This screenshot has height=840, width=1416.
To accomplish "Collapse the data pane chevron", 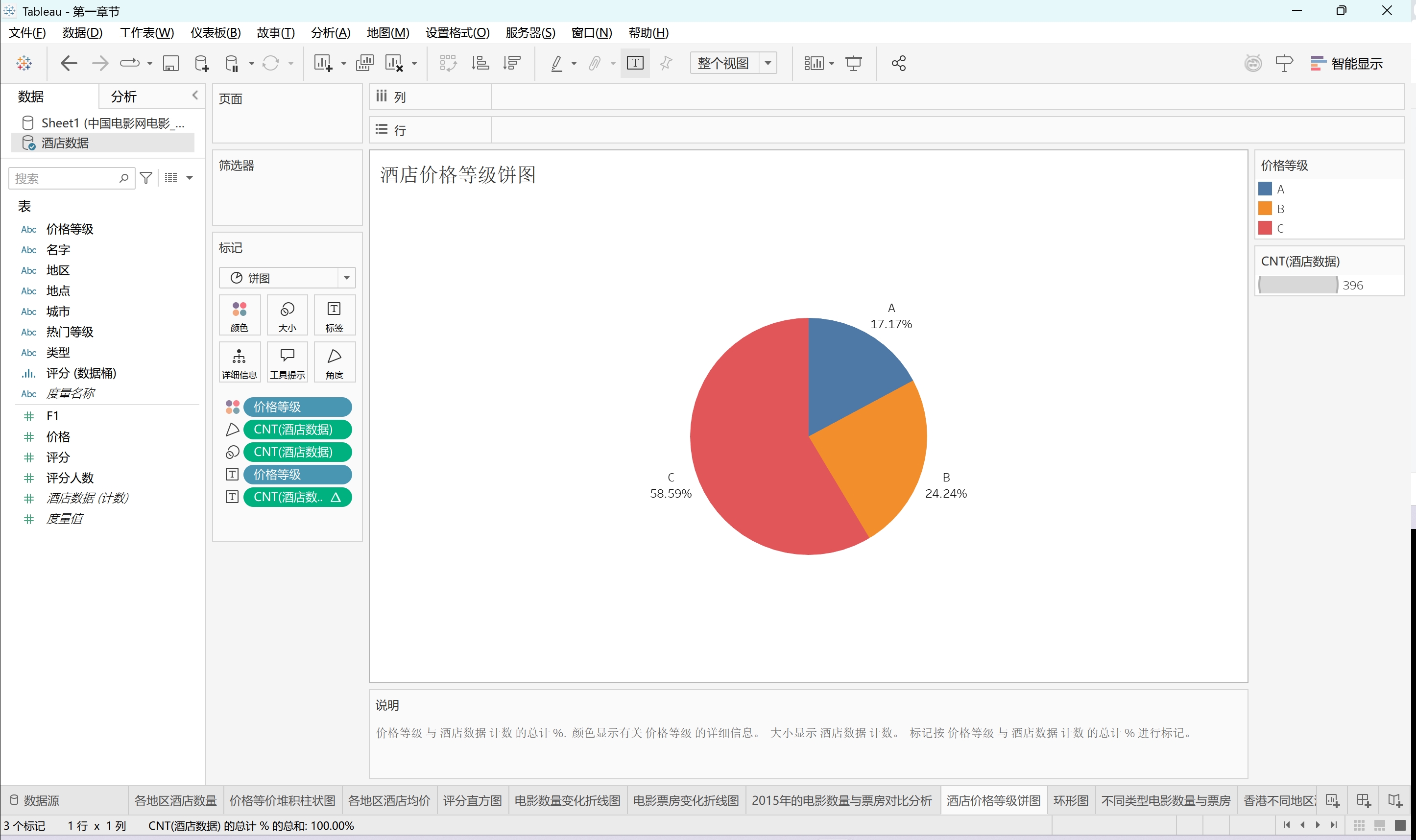I will pyautogui.click(x=195, y=95).
